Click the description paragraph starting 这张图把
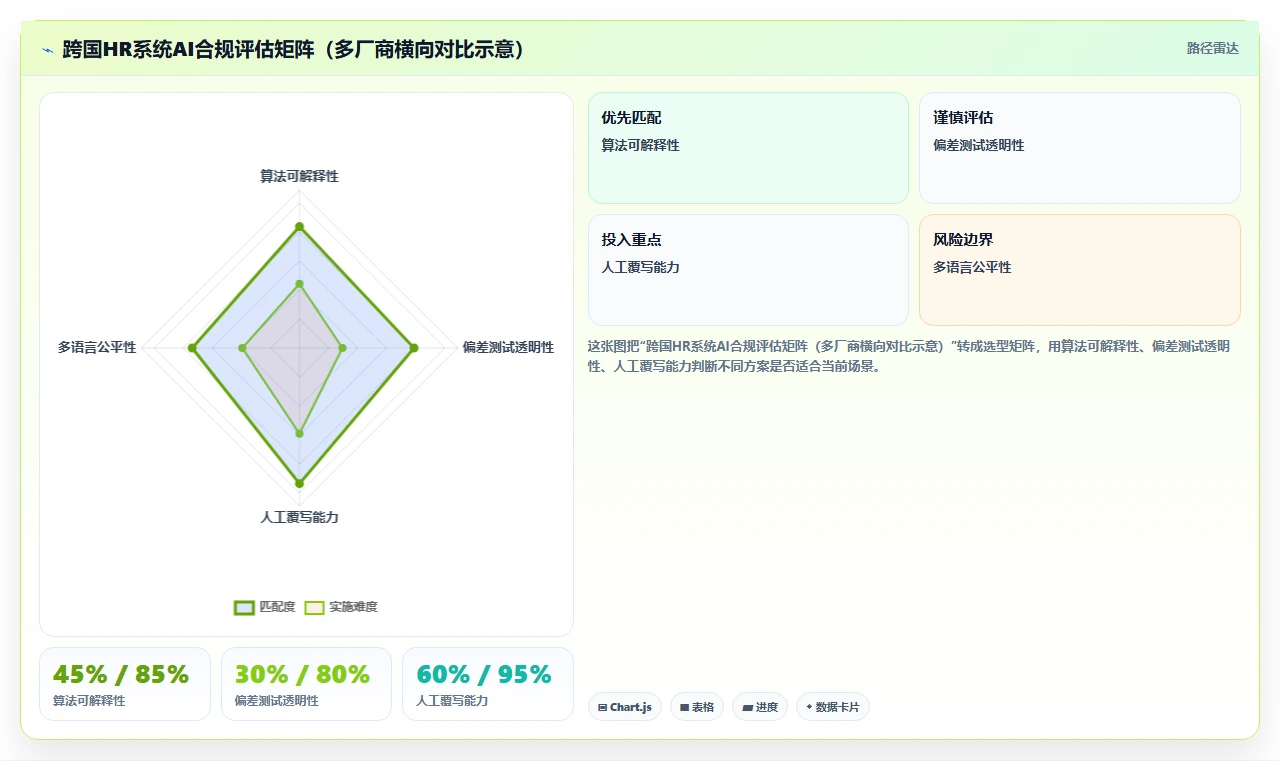This screenshot has height=761, width=1280. [909, 356]
